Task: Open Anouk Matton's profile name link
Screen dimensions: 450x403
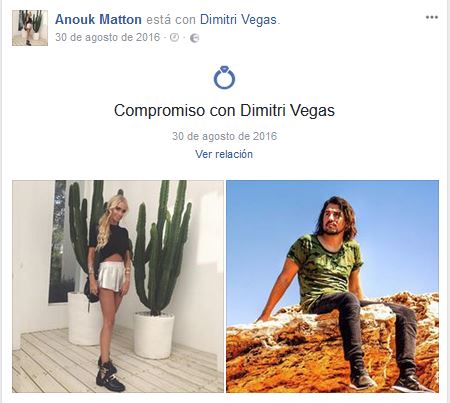Action: point(98,19)
